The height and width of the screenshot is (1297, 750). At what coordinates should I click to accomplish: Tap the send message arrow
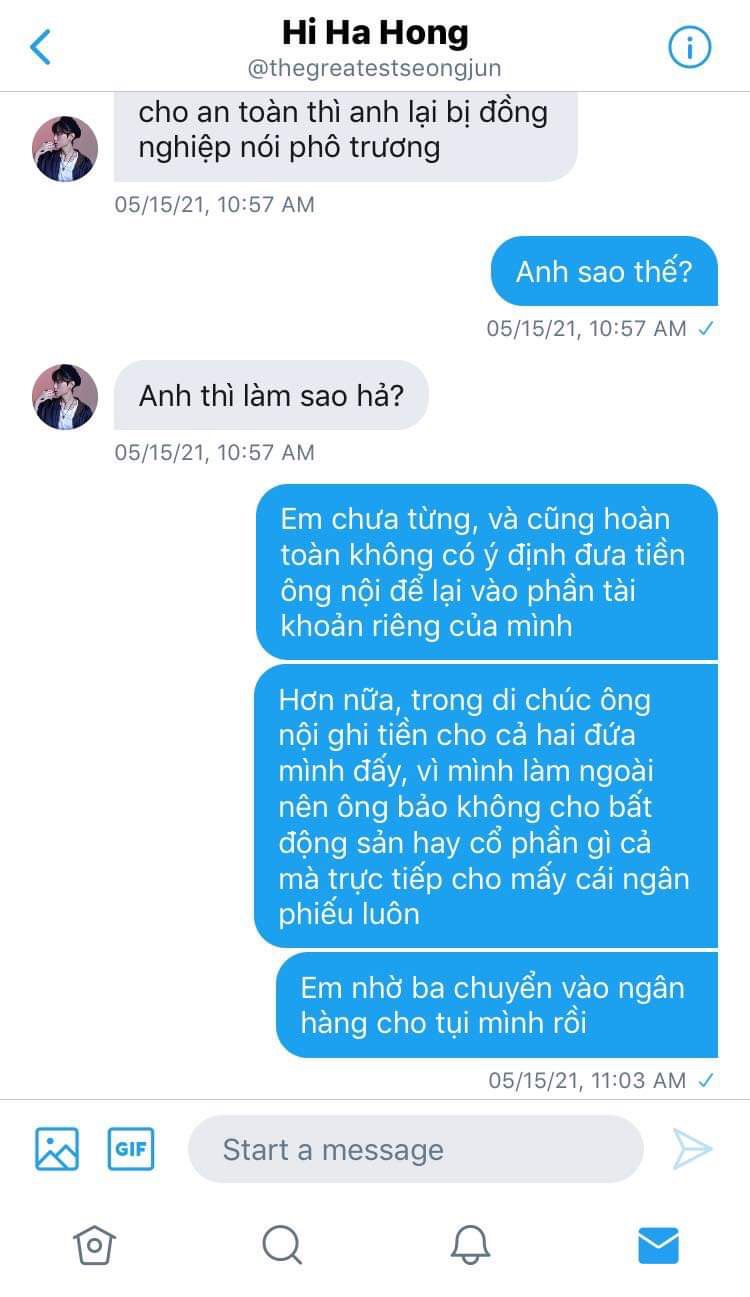click(x=692, y=1149)
